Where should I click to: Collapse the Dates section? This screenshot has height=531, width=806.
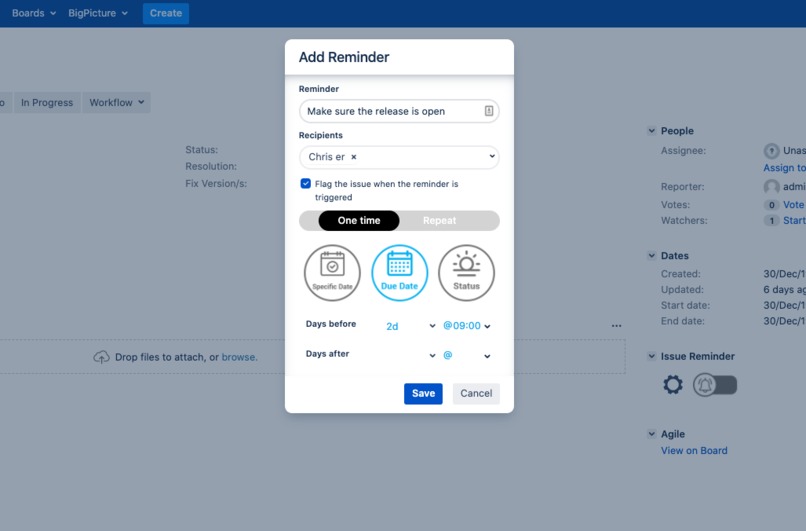651,255
